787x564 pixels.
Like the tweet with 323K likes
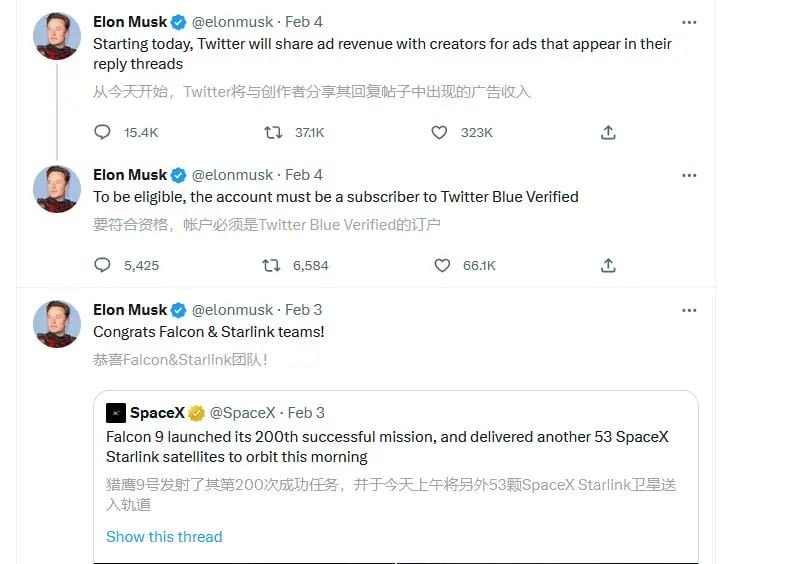(x=439, y=132)
